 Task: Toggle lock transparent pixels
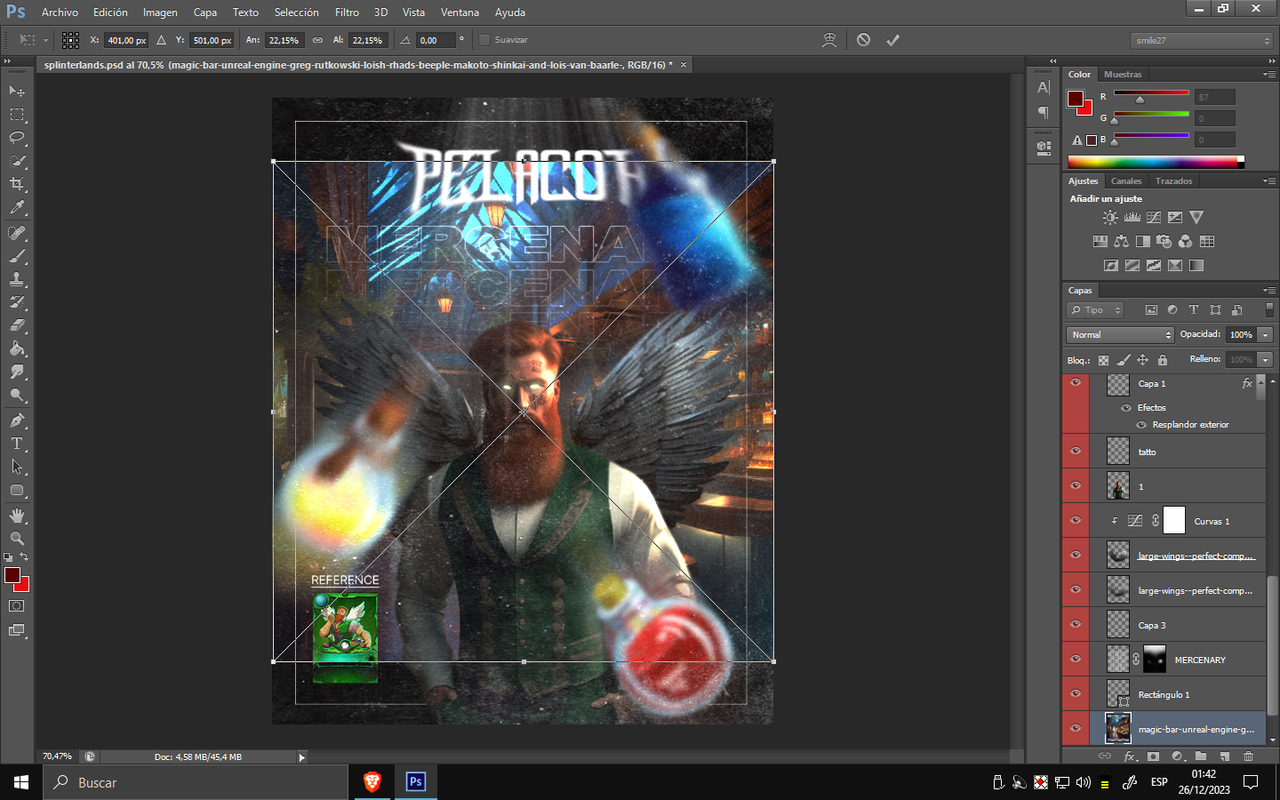pos(1104,360)
